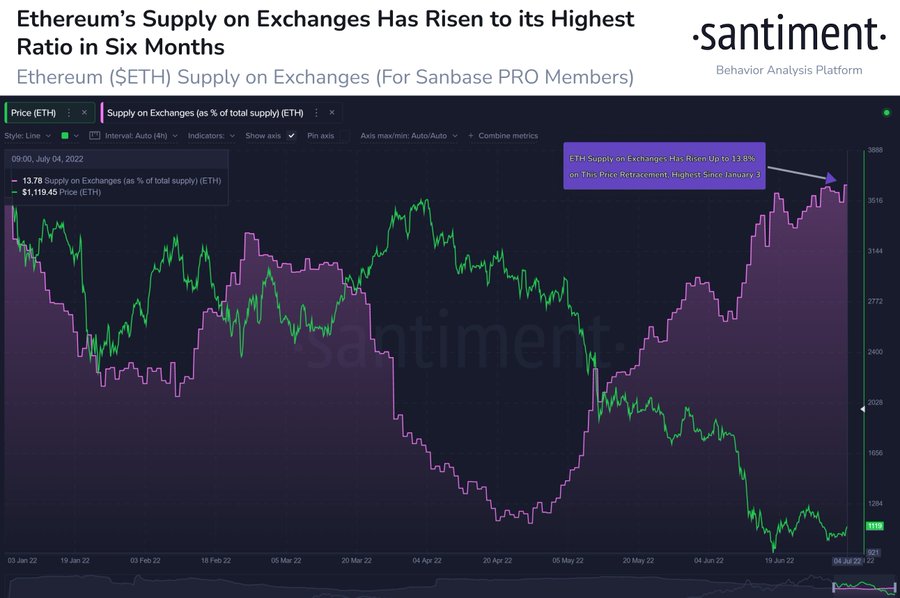Open the green line color picker
This screenshot has height=598, width=900.
[69, 135]
